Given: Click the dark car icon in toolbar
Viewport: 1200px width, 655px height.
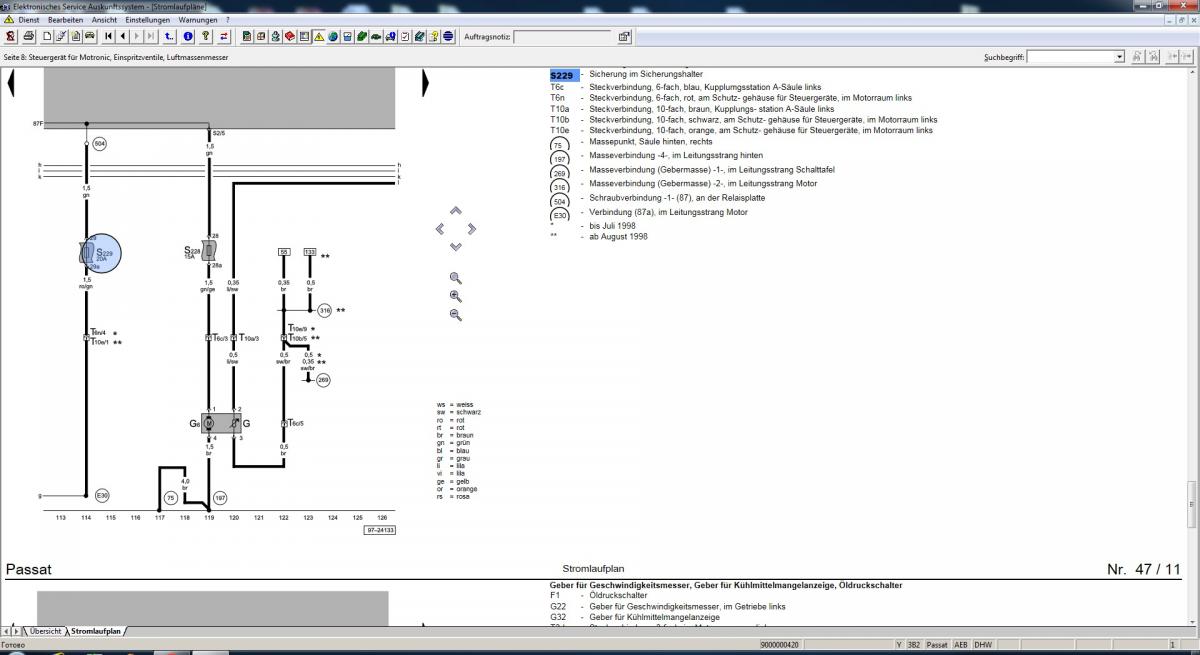Looking at the screenshot, I should [x=376, y=37].
